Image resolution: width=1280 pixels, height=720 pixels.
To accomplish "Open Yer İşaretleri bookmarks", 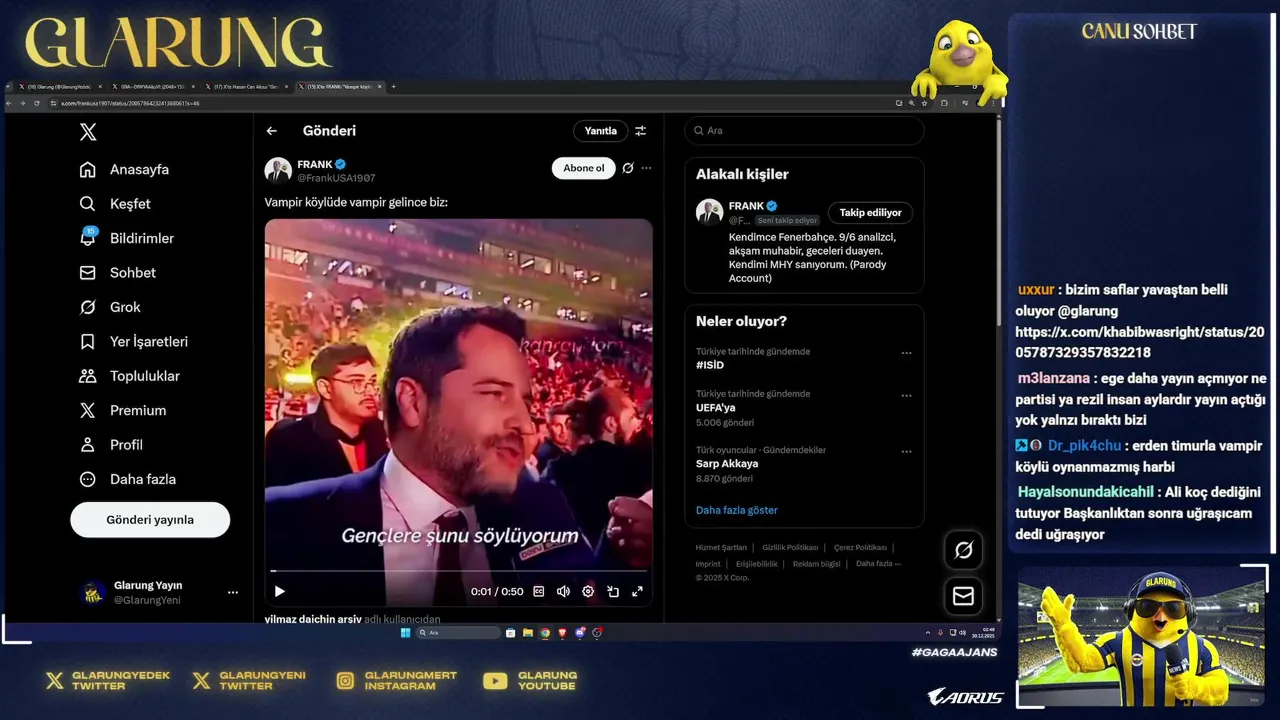I will (x=134, y=342).
